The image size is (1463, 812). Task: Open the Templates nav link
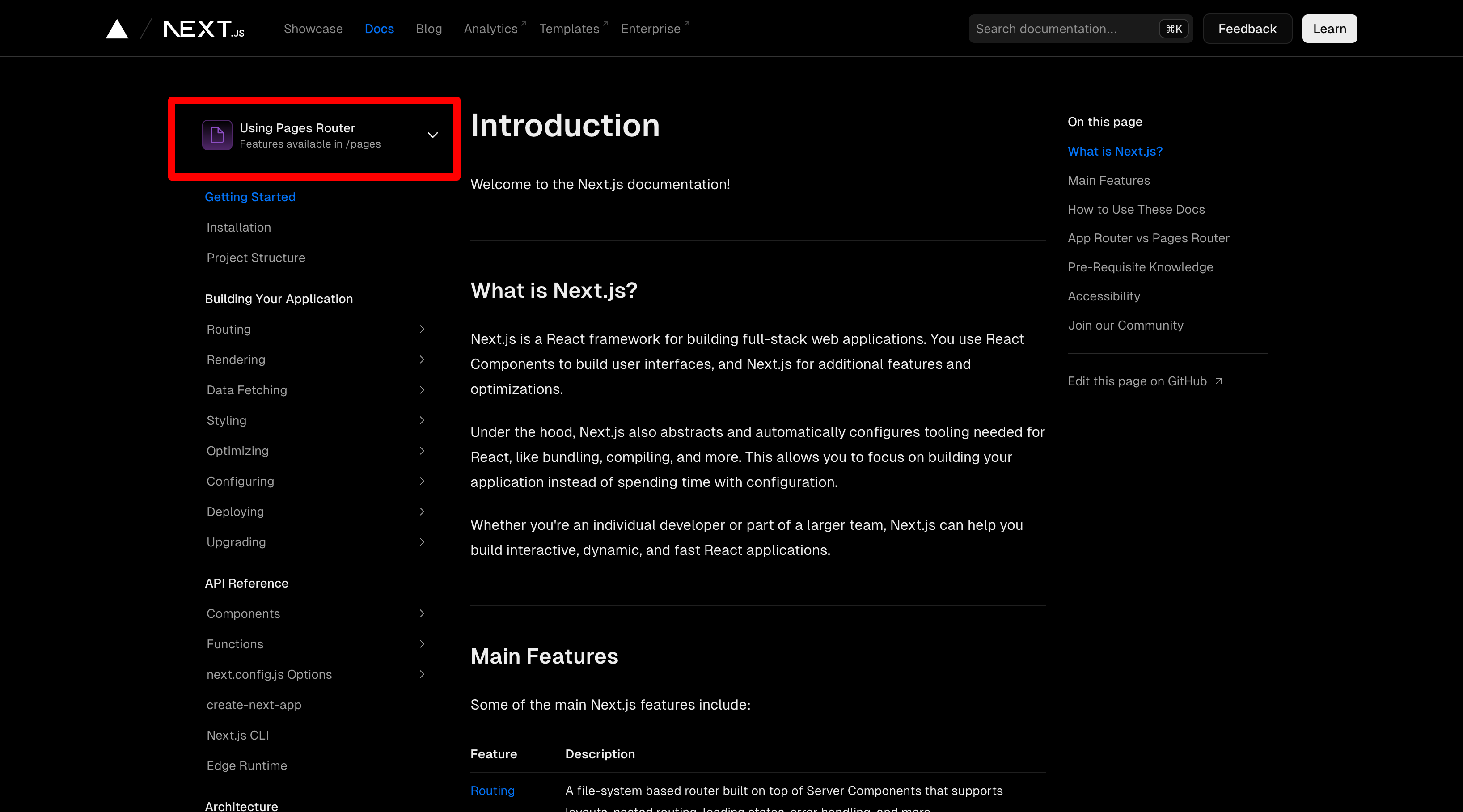(x=573, y=29)
